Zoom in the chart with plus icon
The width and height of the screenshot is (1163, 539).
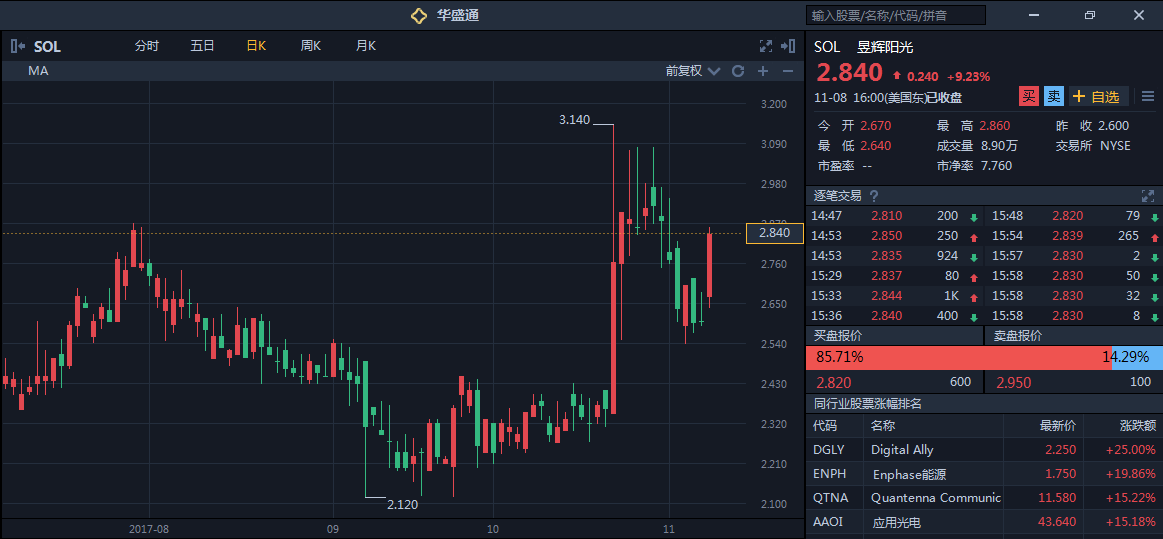click(x=763, y=71)
